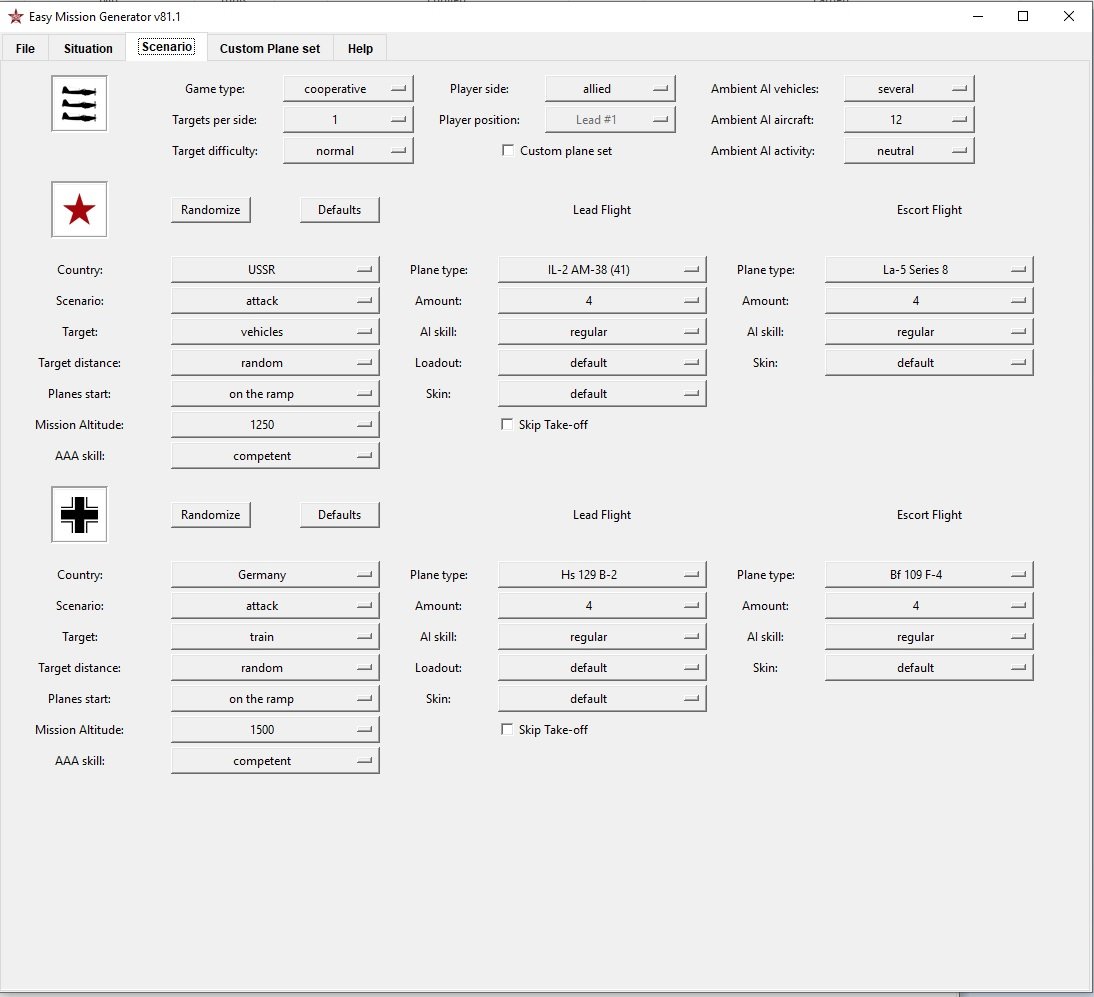This screenshot has width=1094, height=997.
Task: Click the three-planes formation icon
Action: pos(79,104)
